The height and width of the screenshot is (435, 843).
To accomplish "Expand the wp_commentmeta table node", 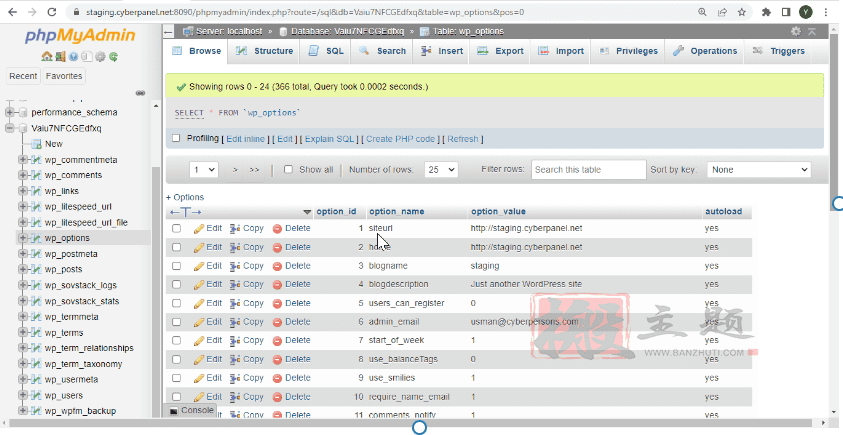I will click(x=23, y=160).
